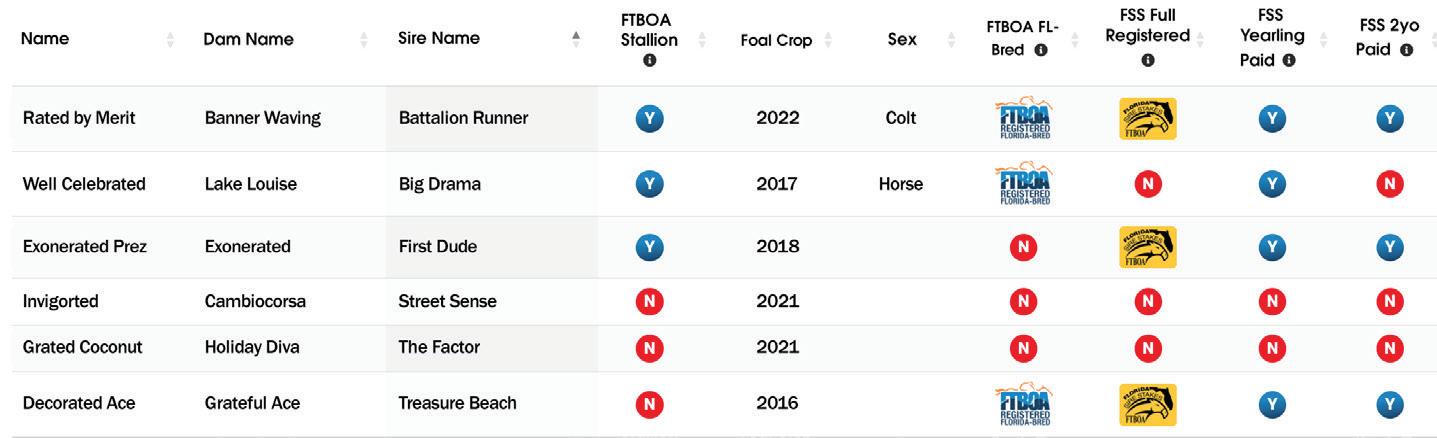Click the FSS 2yo Paid info icon

[1406, 50]
